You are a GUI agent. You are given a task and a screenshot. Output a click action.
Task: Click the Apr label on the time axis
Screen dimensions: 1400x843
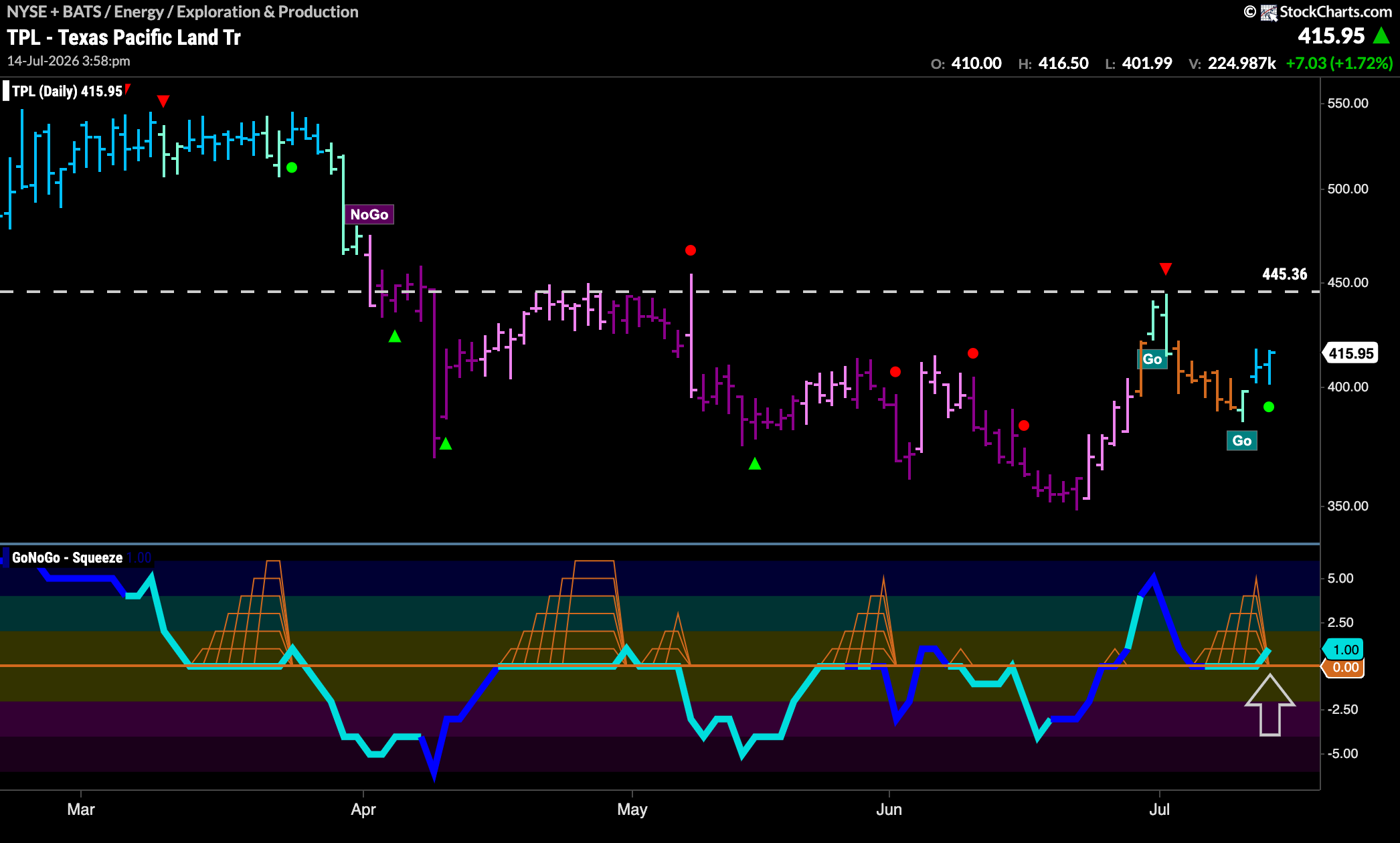pos(363,810)
